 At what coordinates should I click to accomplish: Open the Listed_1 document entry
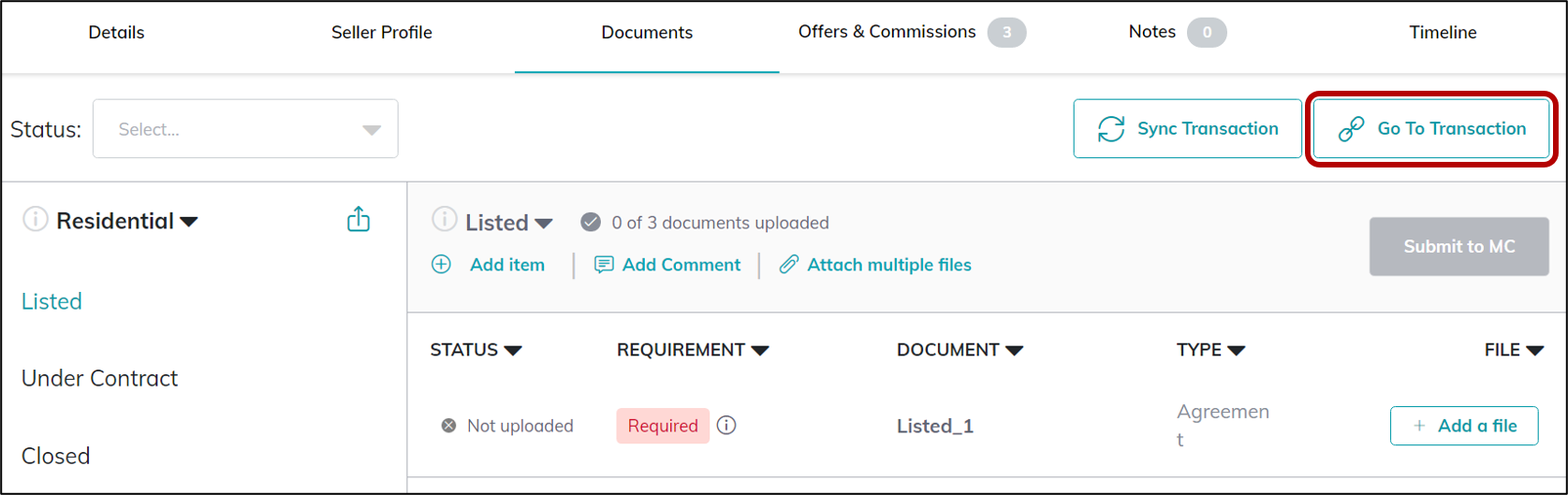(x=935, y=426)
